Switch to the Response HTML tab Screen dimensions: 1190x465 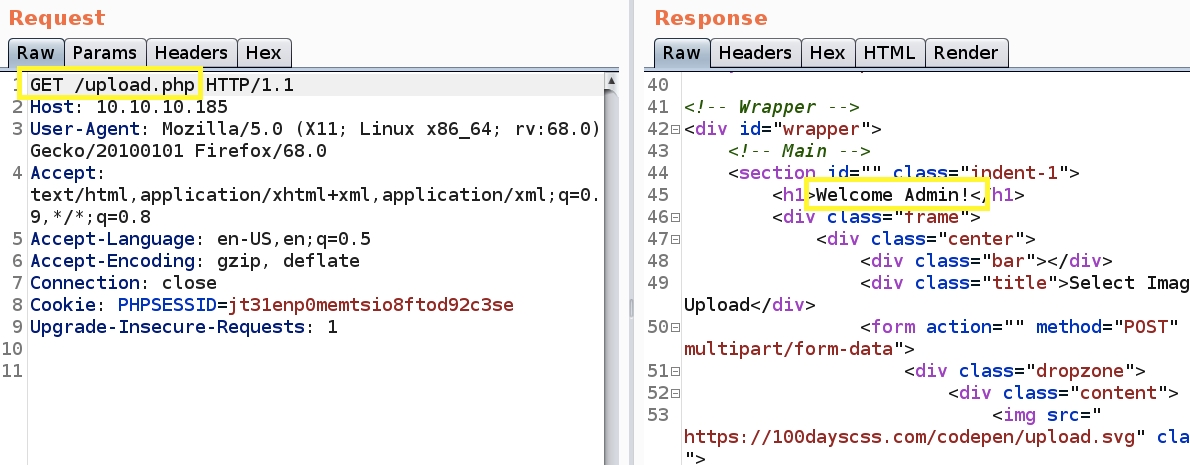[888, 53]
